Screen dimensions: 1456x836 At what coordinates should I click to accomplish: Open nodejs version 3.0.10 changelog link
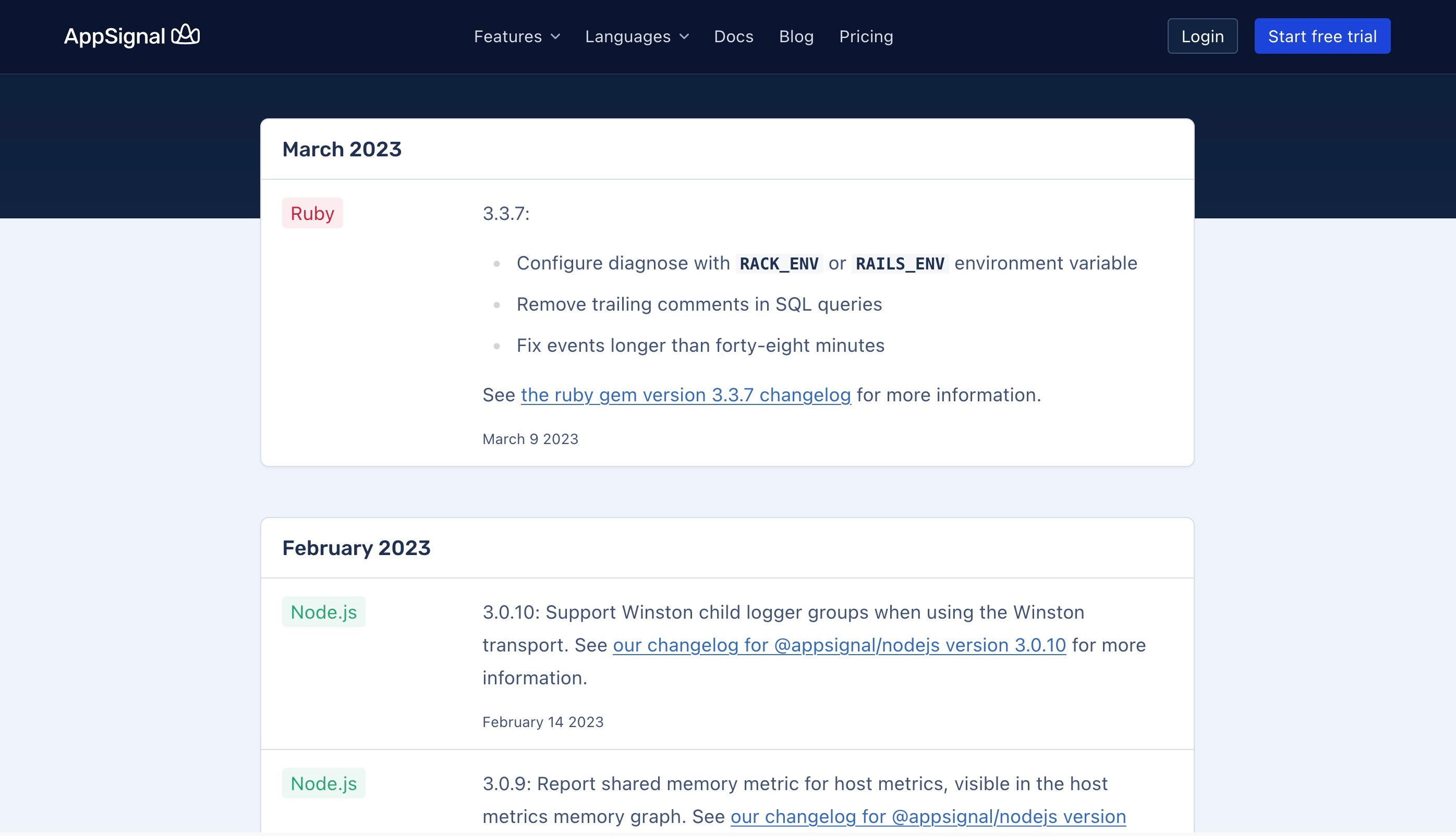tap(839, 645)
